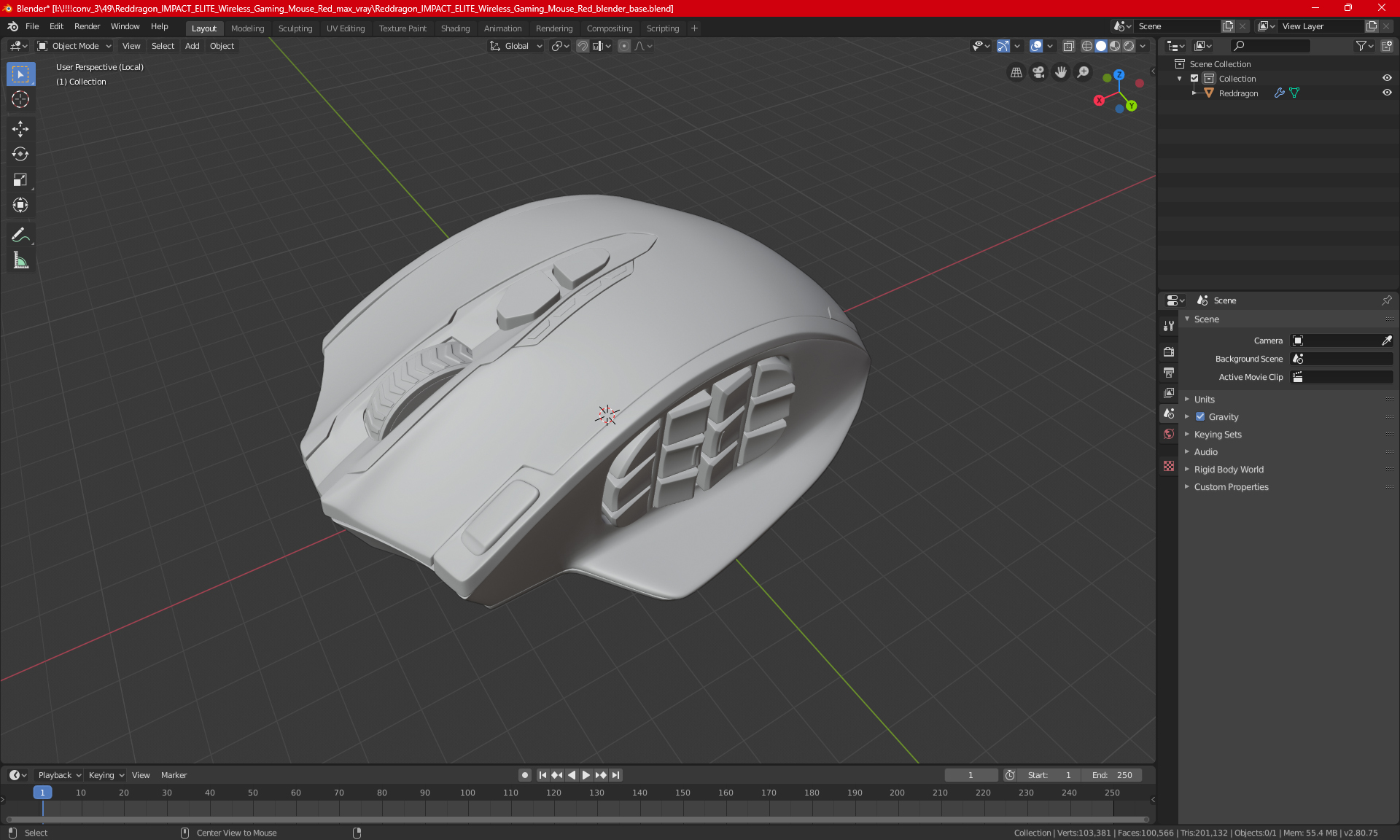1400x840 pixels.
Task: Toggle the Gravity checkbox
Action: [x=1200, y=417]
